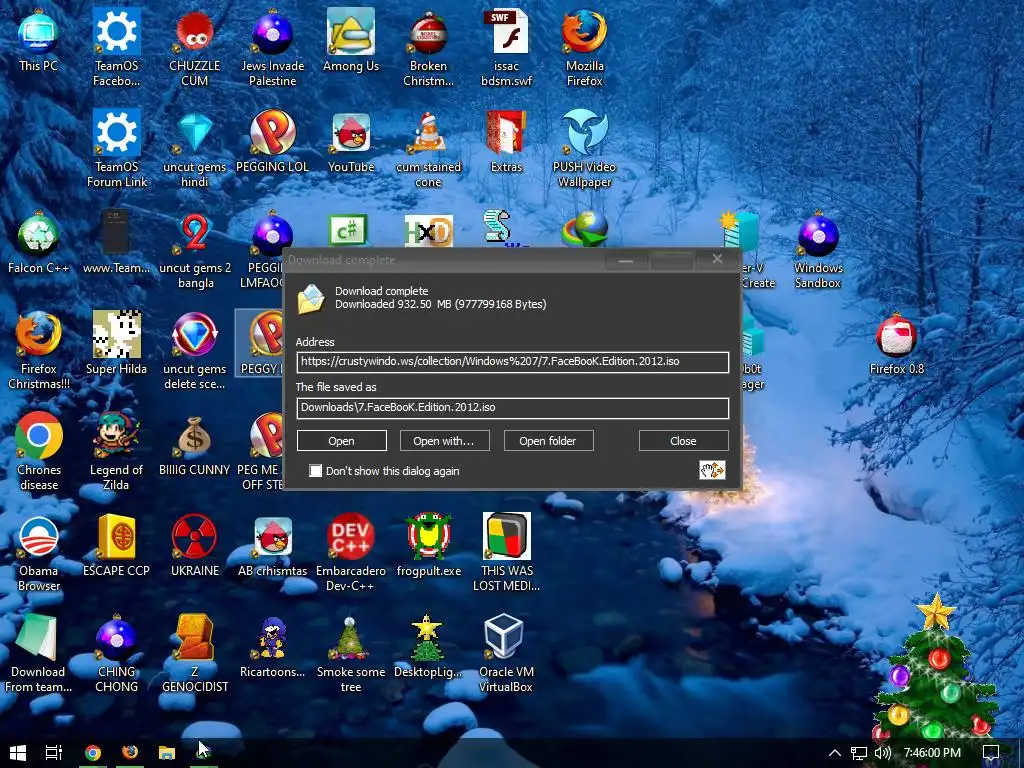Click the Close button in download dialog
Image resolution: width=1024 pixels, height=768 pixels.
683,441
